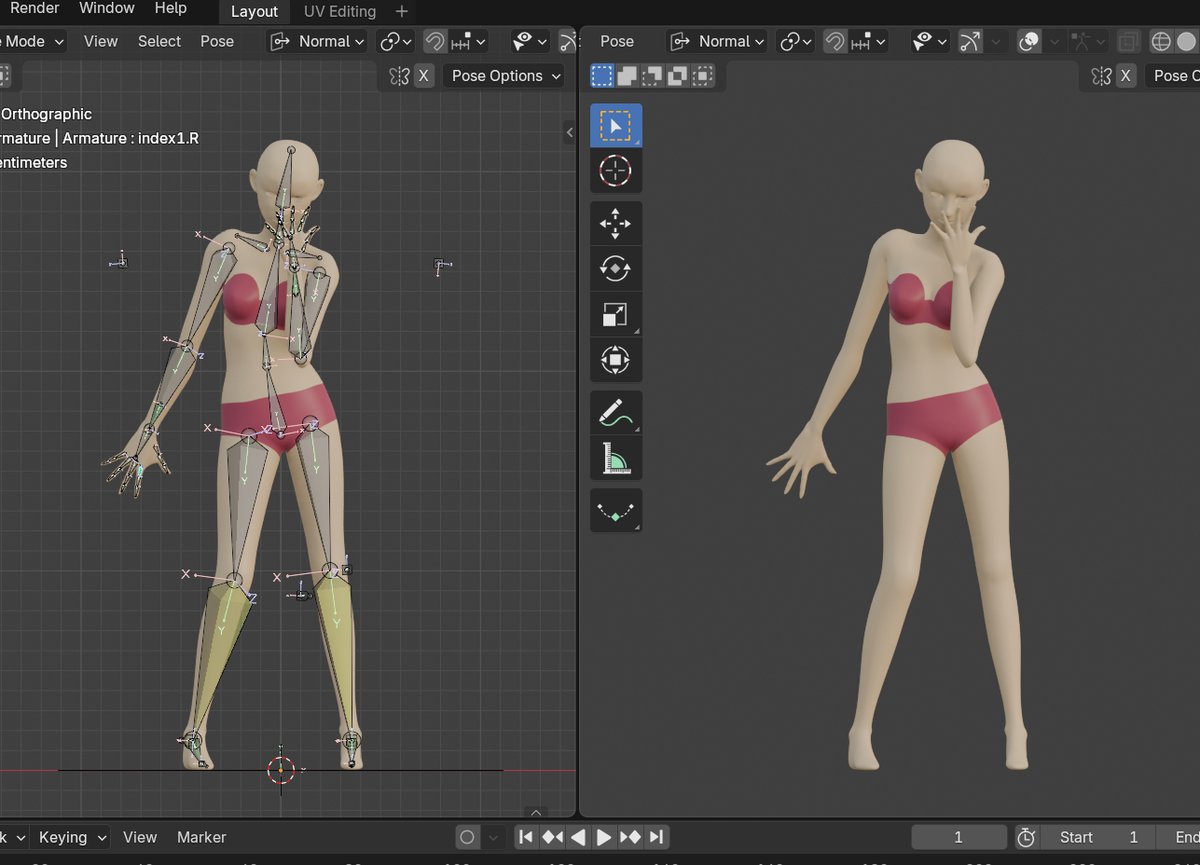Open the Keying dropdown in timeline
Screen dimensions: 1200x865
tap(71, 837)
